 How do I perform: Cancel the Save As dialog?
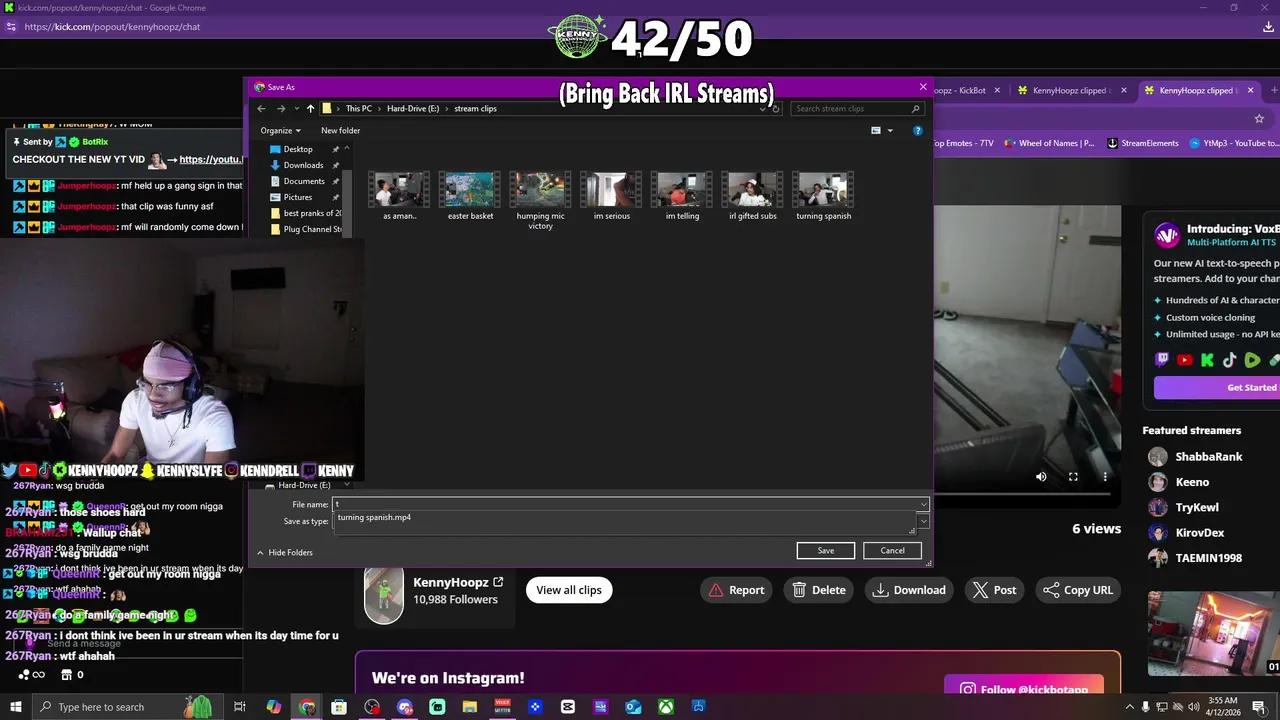pyautogui.click(x=892, y=550)
